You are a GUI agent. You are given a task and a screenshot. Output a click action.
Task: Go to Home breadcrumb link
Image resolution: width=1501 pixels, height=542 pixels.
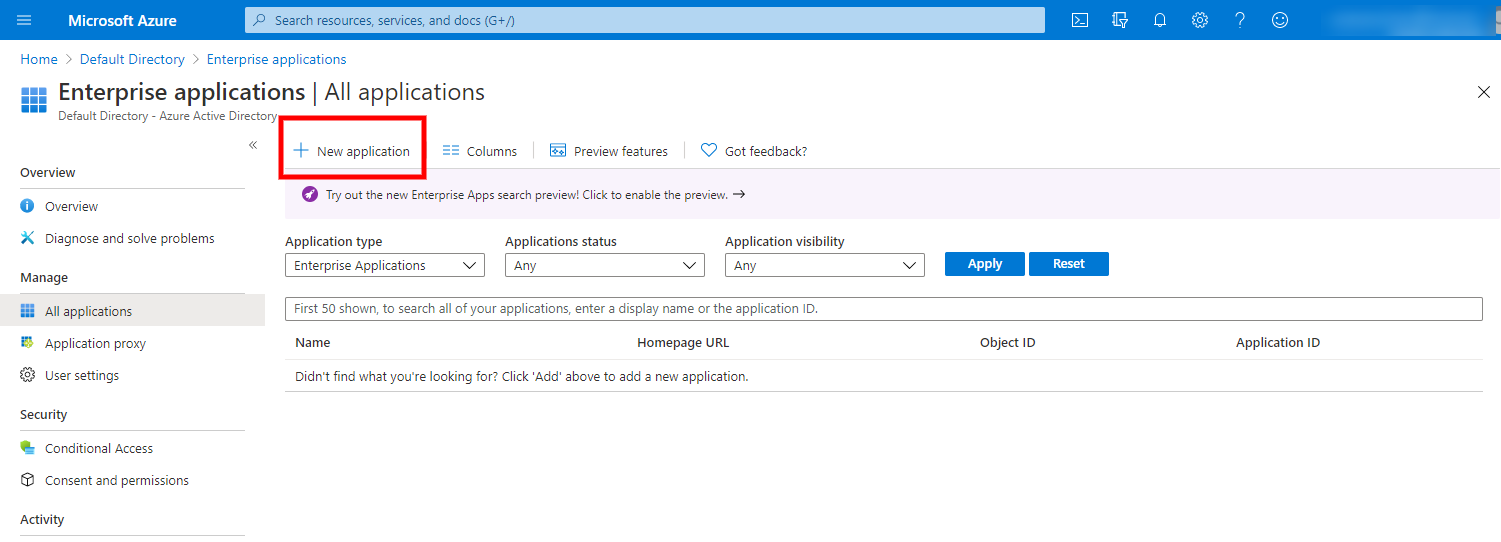(x=39, y=59)
